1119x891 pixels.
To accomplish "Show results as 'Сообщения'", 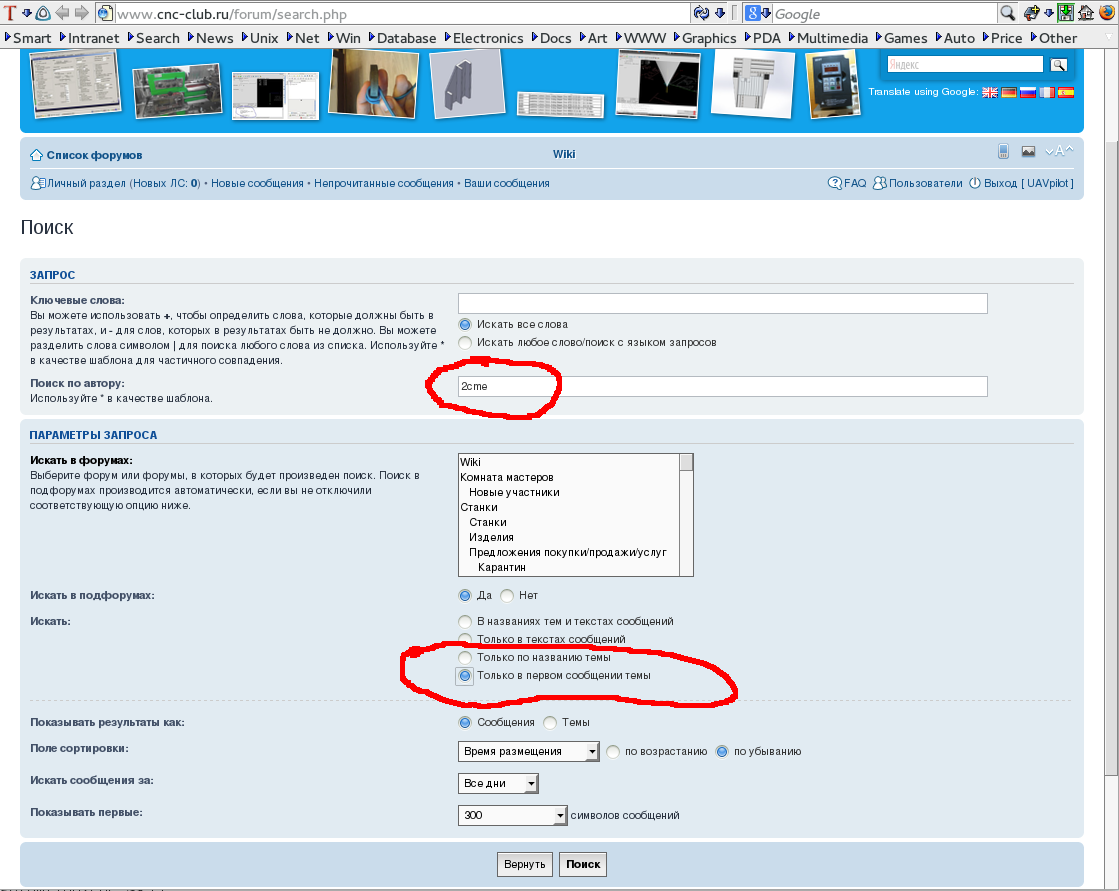I will pyautogui.click(x=465, y=723).
